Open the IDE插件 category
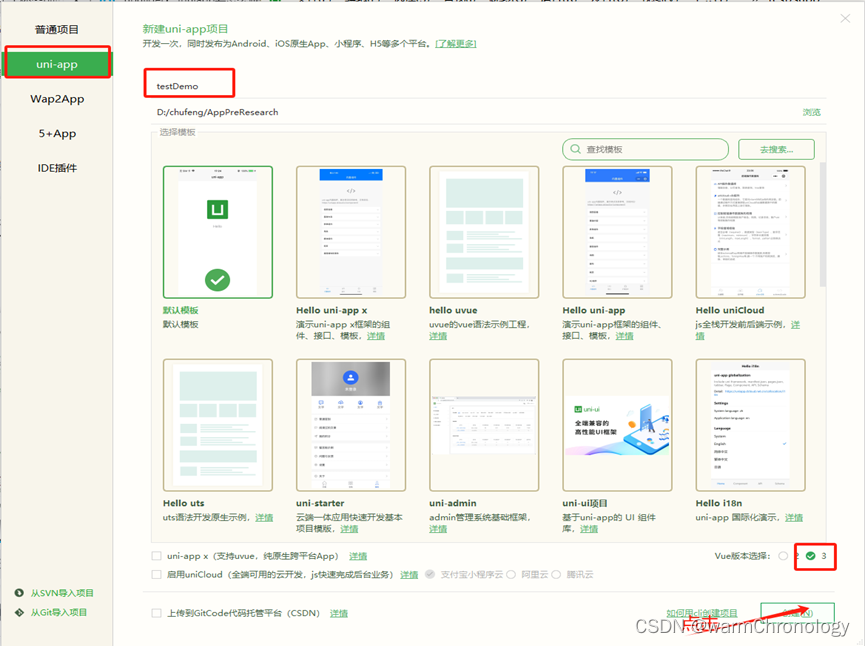865x646 pixels. [x=57, y=168]
